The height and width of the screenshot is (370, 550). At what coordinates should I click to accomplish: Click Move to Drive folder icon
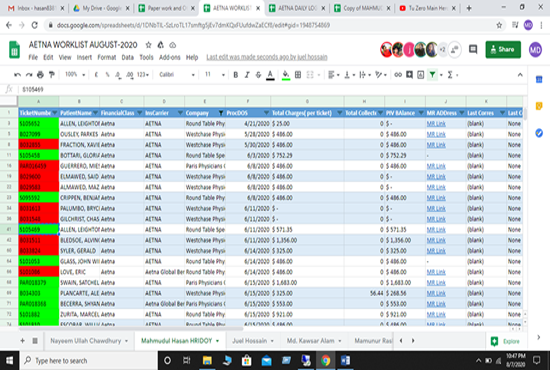(x=160, y=45)
